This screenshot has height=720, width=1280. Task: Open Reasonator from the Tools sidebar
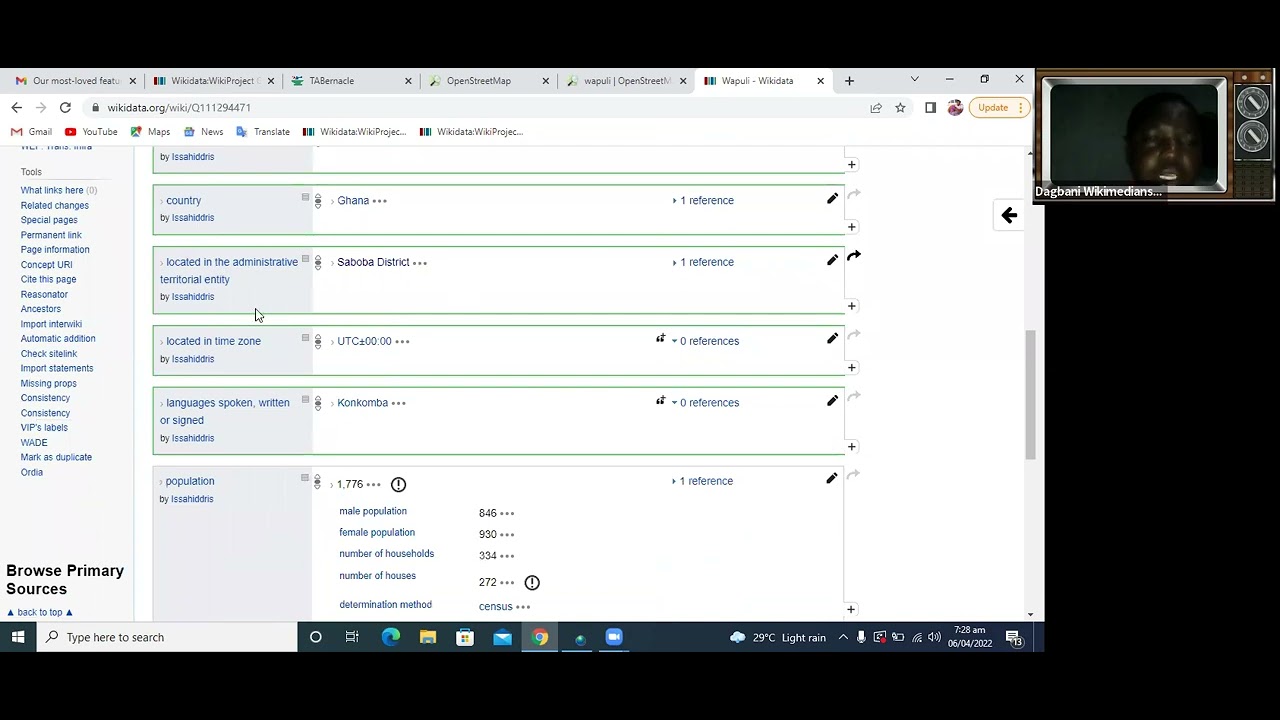pyautogui.click(x=44, y=294)
